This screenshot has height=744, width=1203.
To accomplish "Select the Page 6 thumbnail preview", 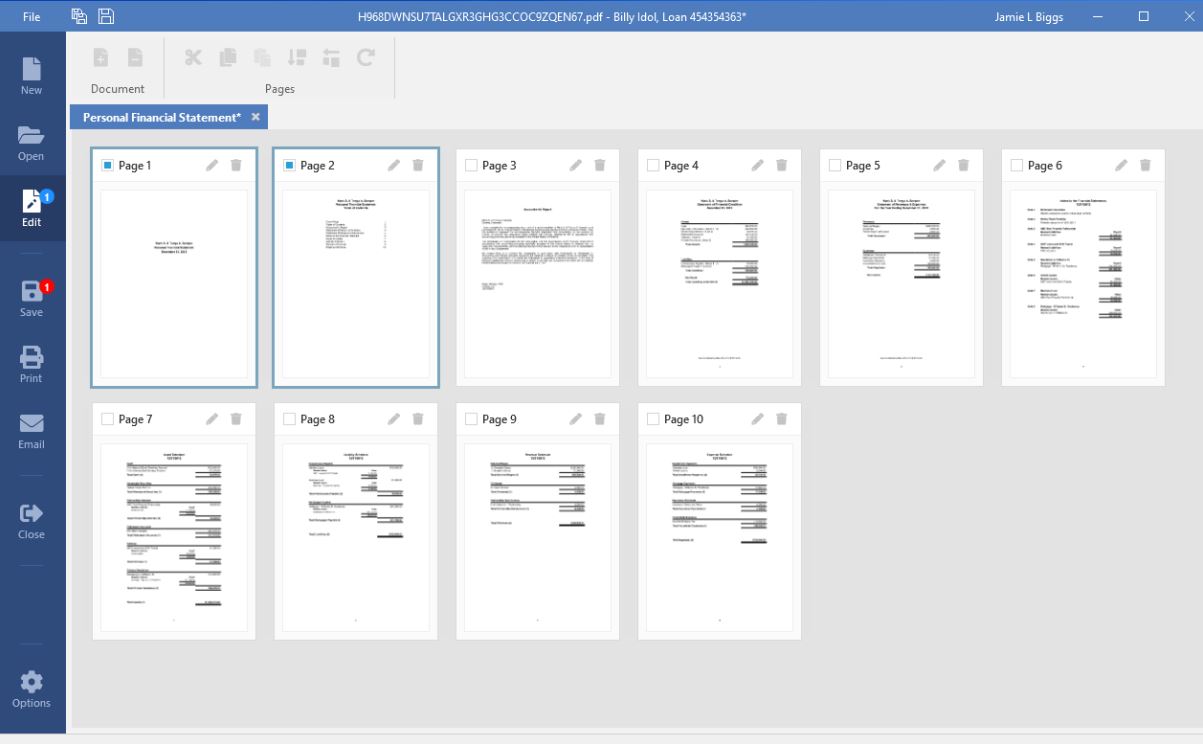I will [1083, 283].
